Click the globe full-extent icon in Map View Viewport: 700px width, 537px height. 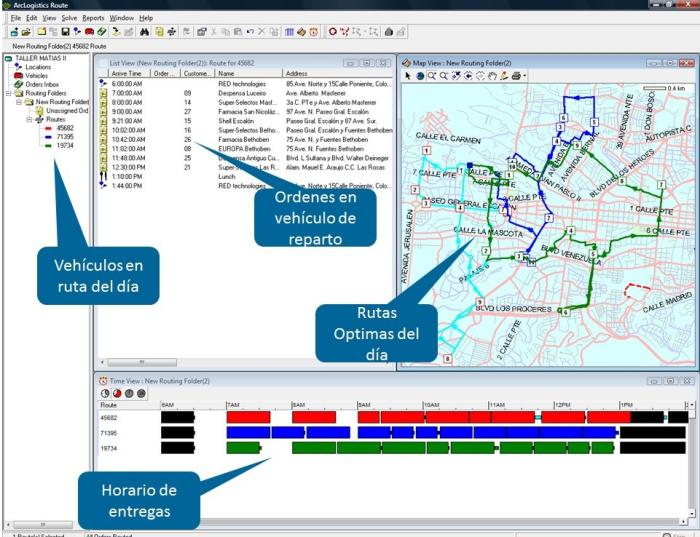point(419,75)
